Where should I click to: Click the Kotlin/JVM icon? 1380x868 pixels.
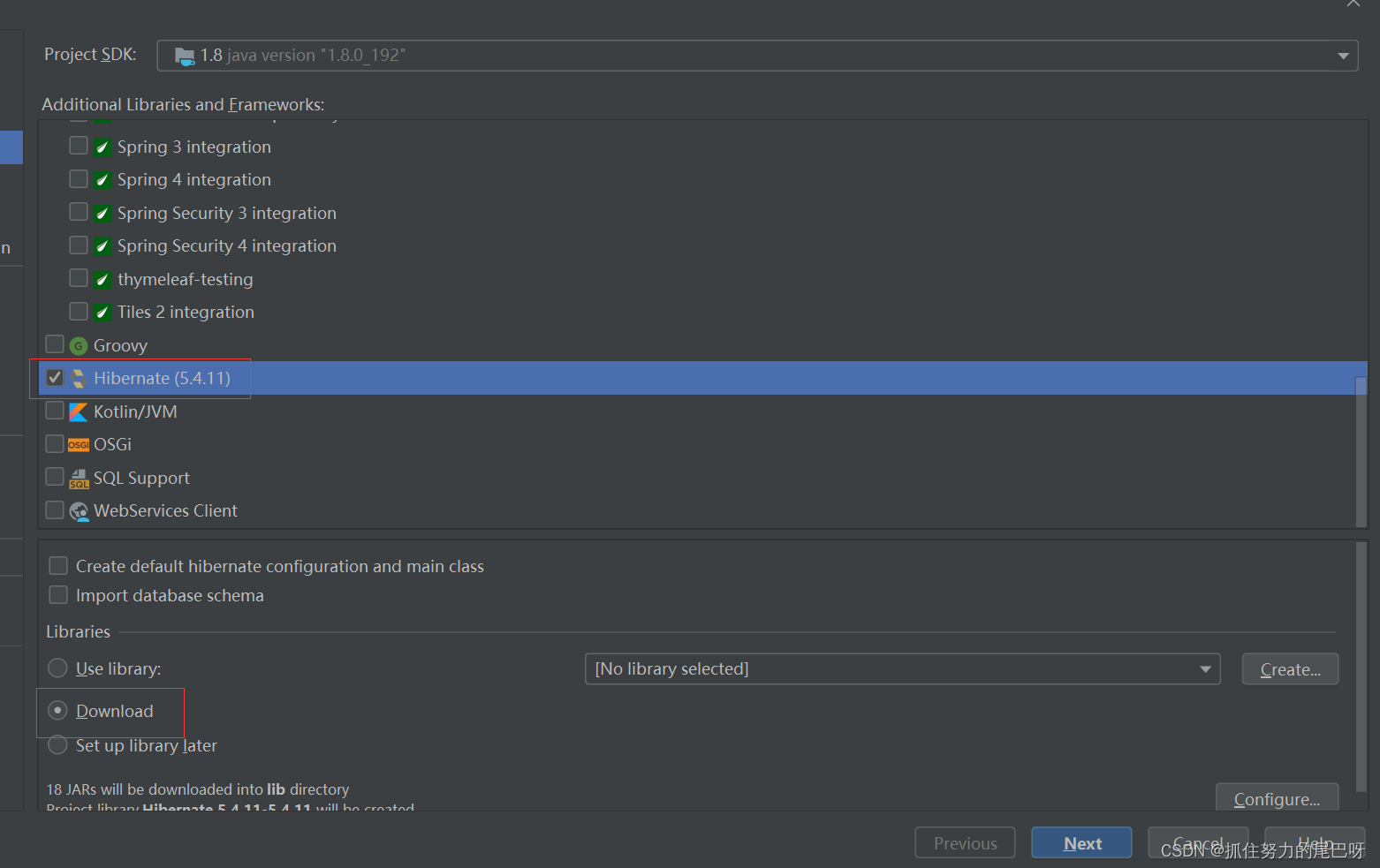pos(79,411)
